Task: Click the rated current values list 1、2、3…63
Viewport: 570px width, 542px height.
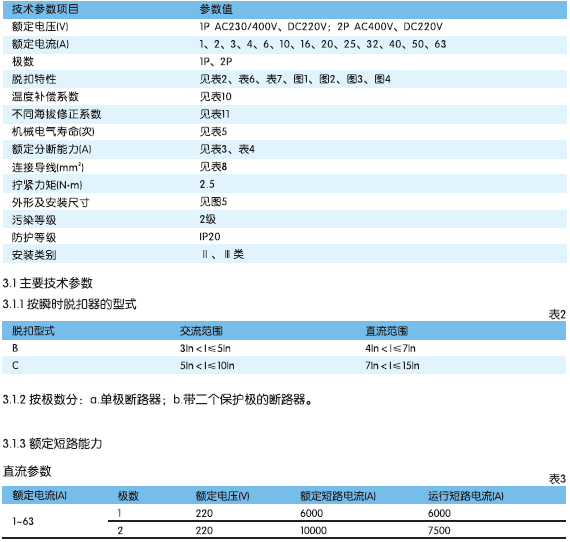Action: tap(322, 44)
